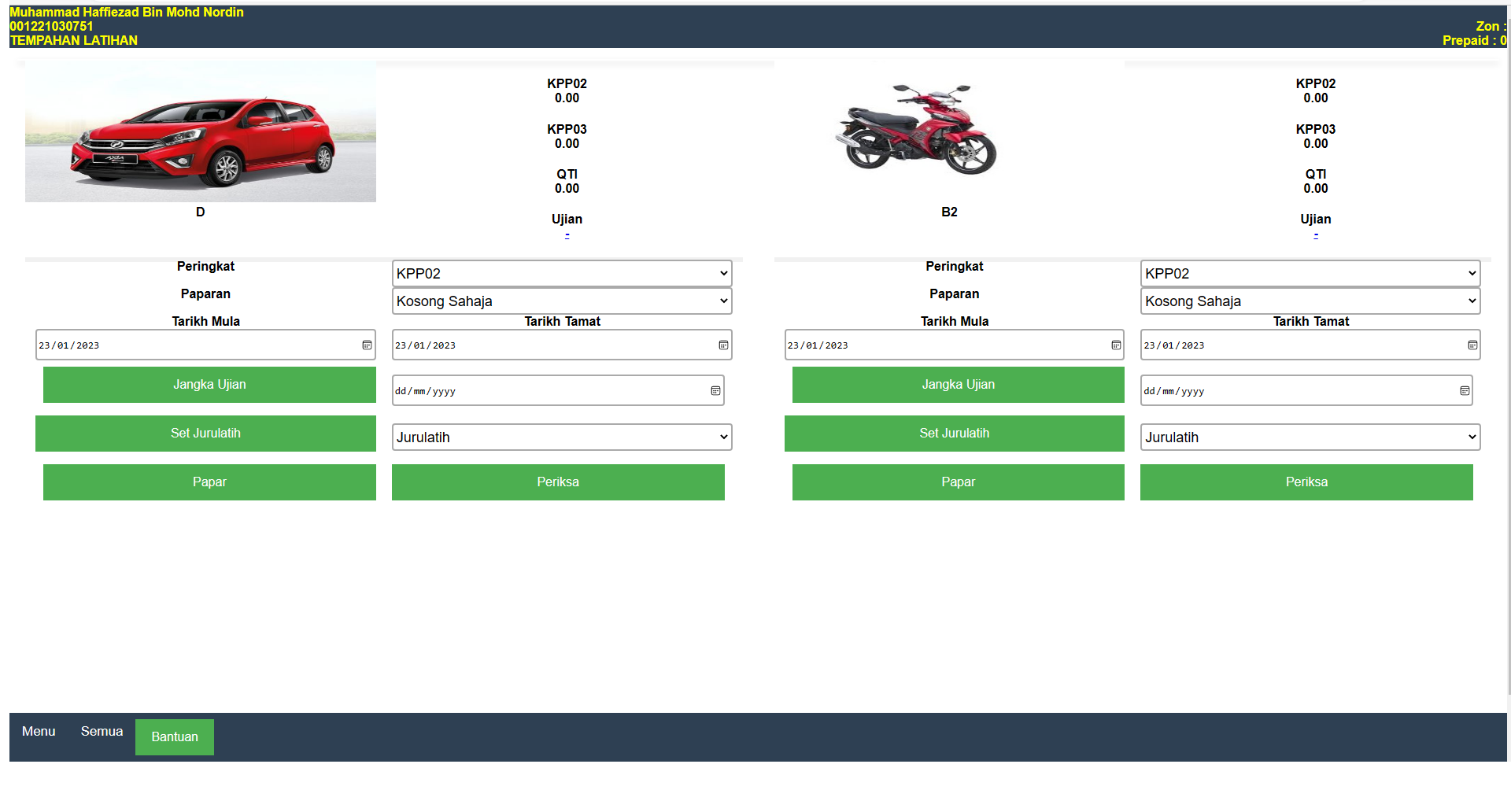The width and height of the screenshot is (1511, 812).
Task: Open calendar picker for motorcycle Tarikh Tamat
Action: click(1472, 345)
